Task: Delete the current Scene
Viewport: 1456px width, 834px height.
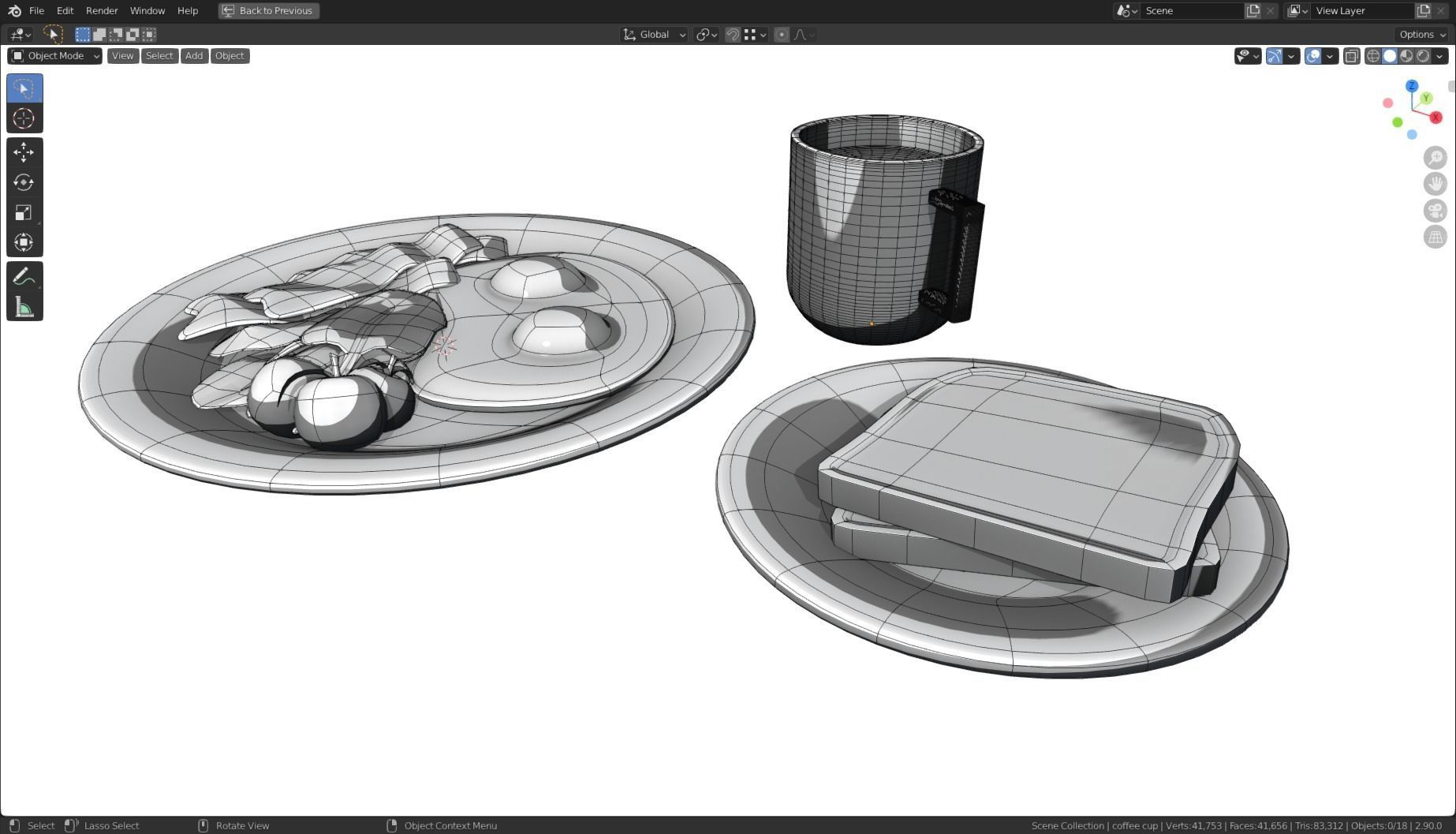Action: point(1270,11)
